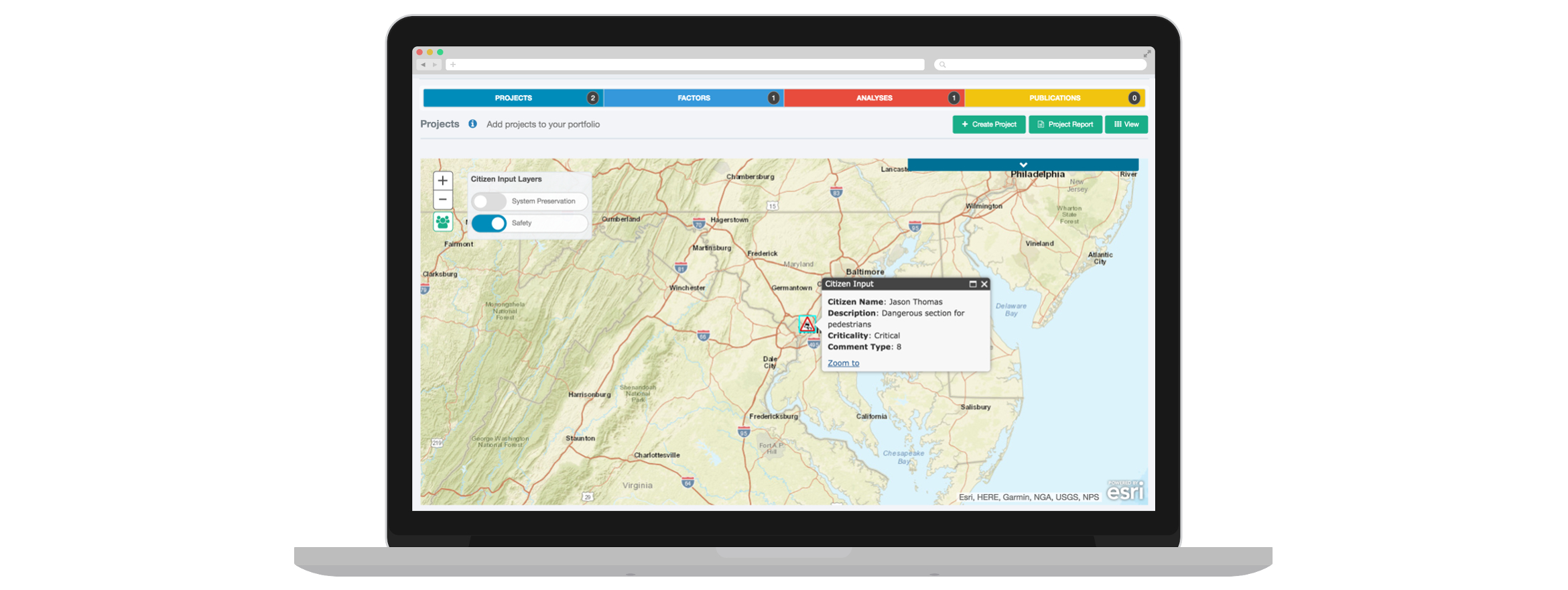The height and width of the screenshot is (590, 1568).
Task: Open the Projects tab
Action: pyautogui.click(x=513, y=98)
